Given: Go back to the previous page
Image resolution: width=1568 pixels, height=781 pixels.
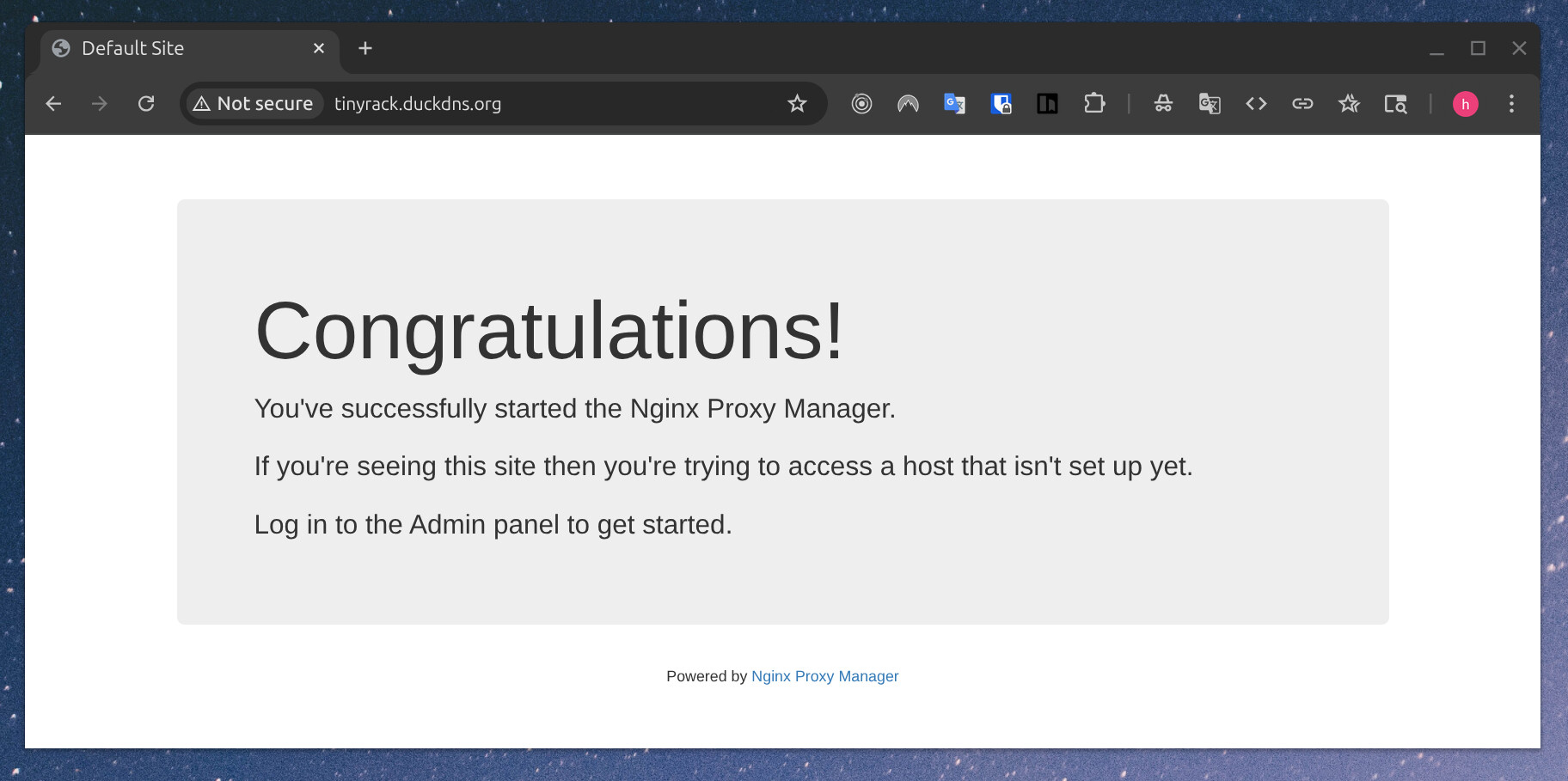Looking at the screenshot, I should [x=53, y=104].
